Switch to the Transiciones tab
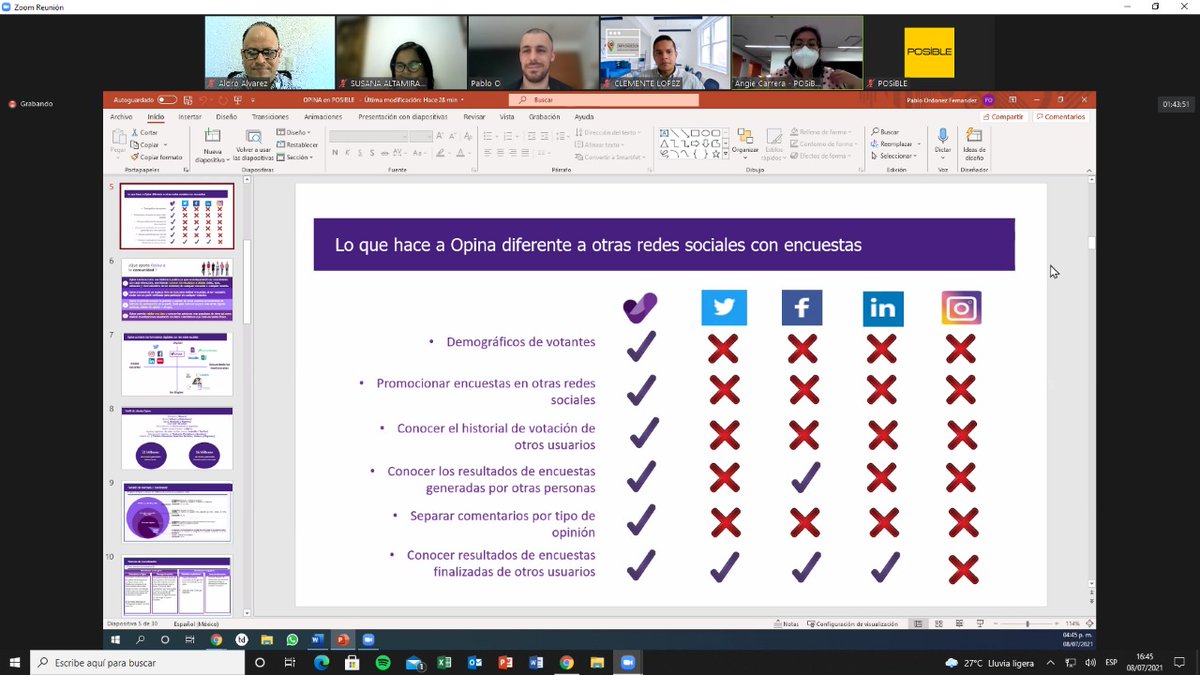Image resolution: width=1200 pixels, height=675 pixels. [x=270, y=116]
